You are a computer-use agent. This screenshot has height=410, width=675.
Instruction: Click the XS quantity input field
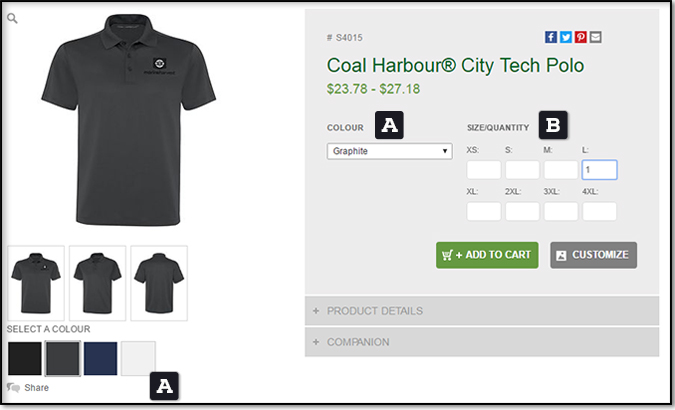pyautogui.click(x=484, y=170)
